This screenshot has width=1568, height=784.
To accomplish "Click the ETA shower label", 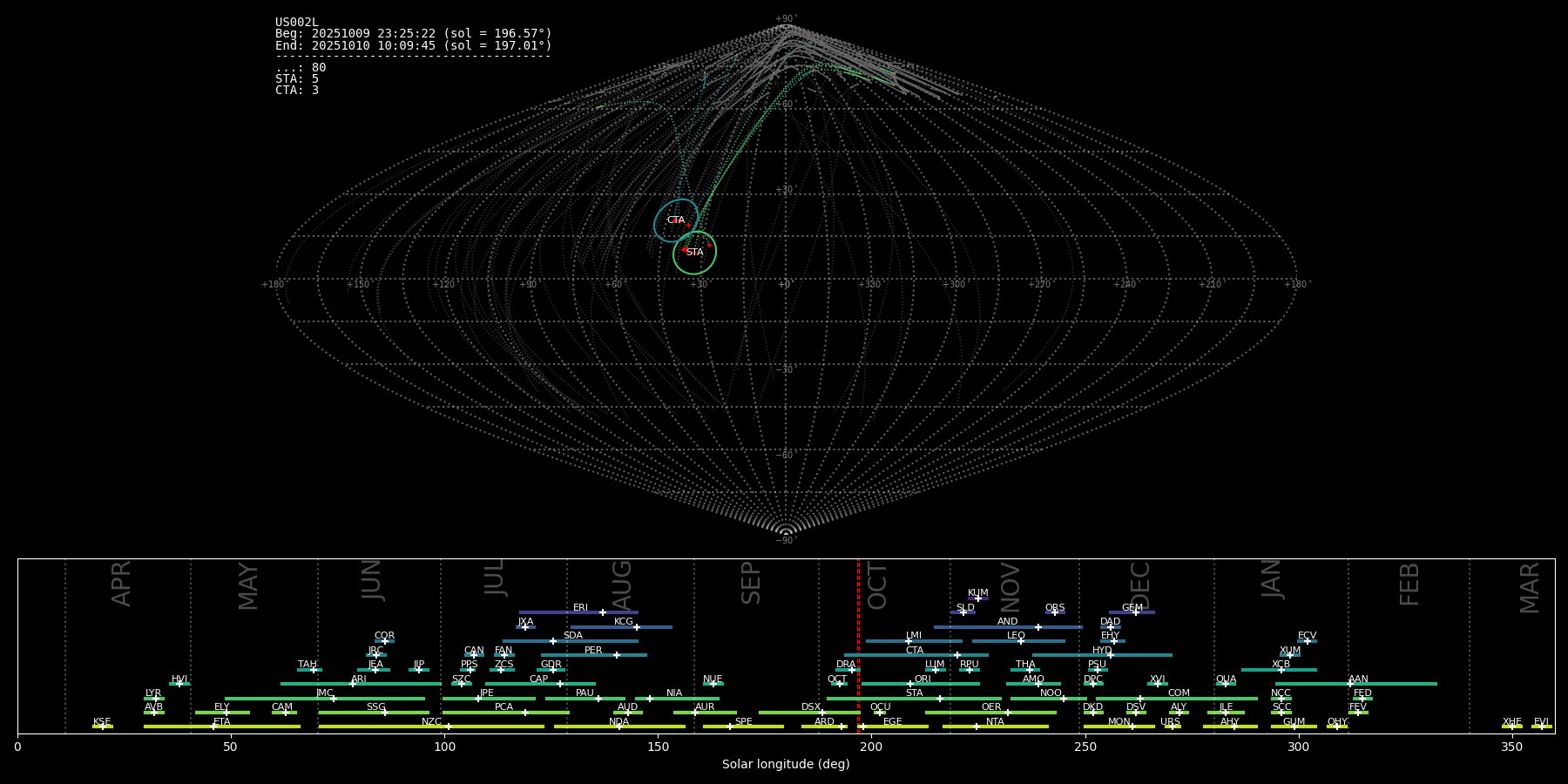I will 222,722.
